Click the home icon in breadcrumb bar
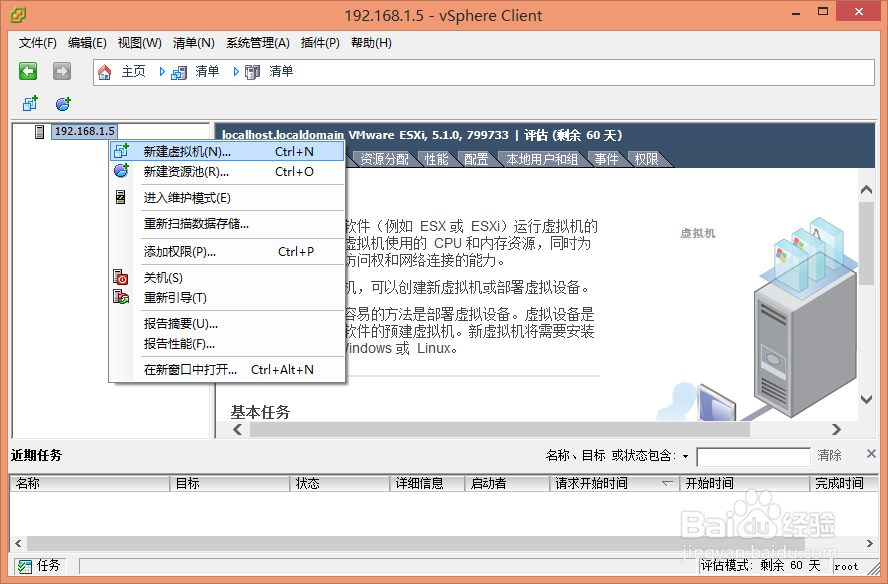The height and width of the screenshot is (584, 888). [x=105, y=72]
